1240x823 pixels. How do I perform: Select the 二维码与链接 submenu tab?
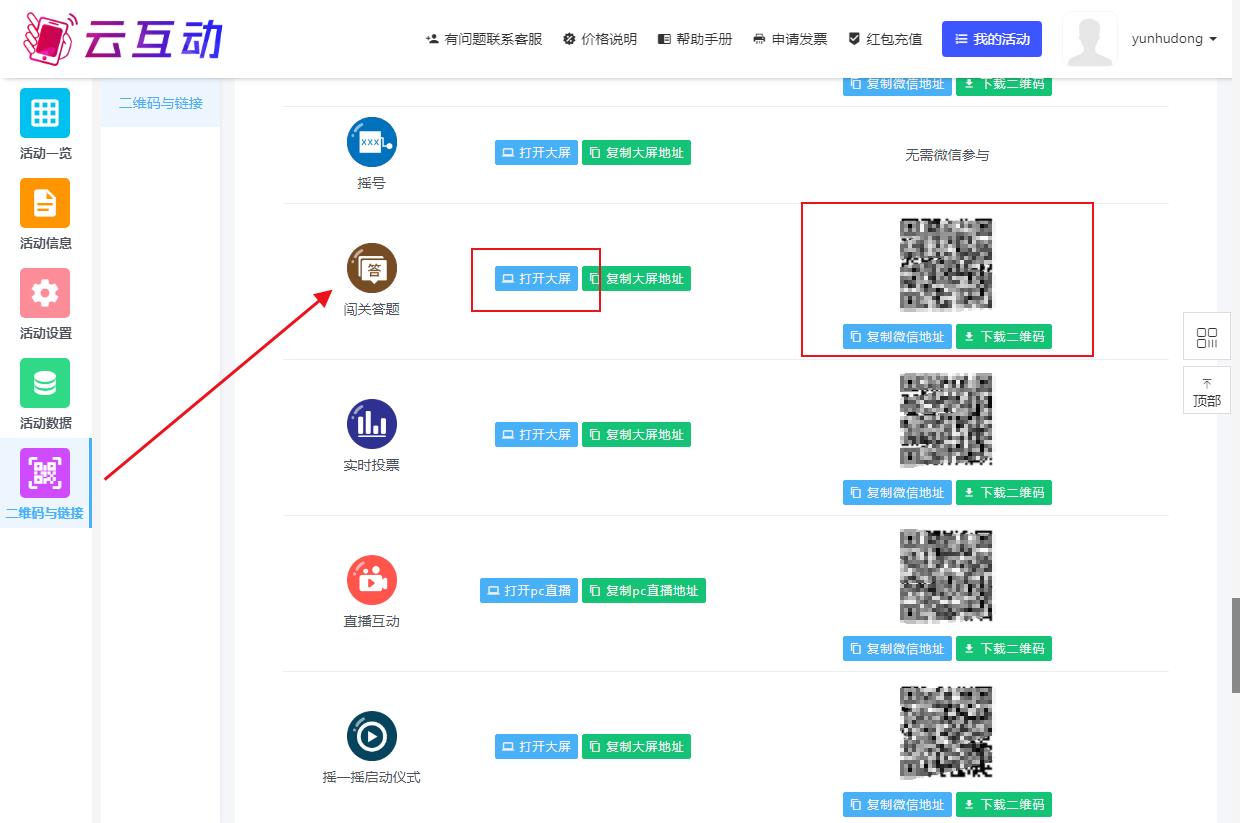tap(160, 103)
